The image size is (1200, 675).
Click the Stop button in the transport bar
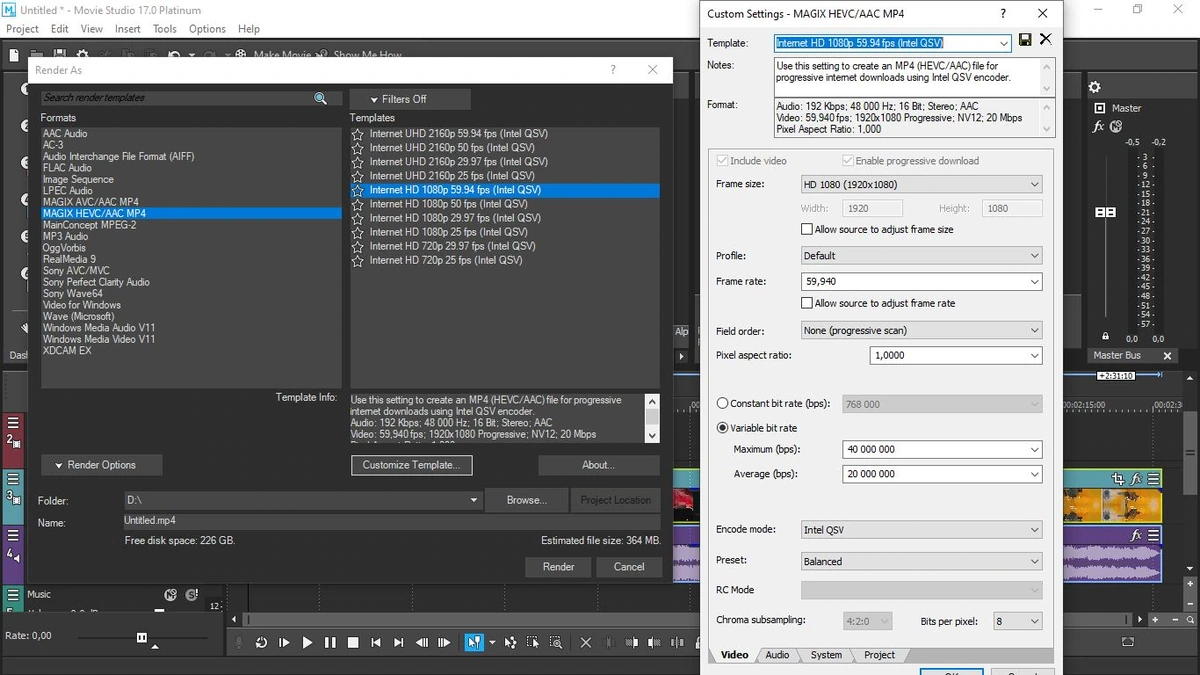[x=352, y=643]
